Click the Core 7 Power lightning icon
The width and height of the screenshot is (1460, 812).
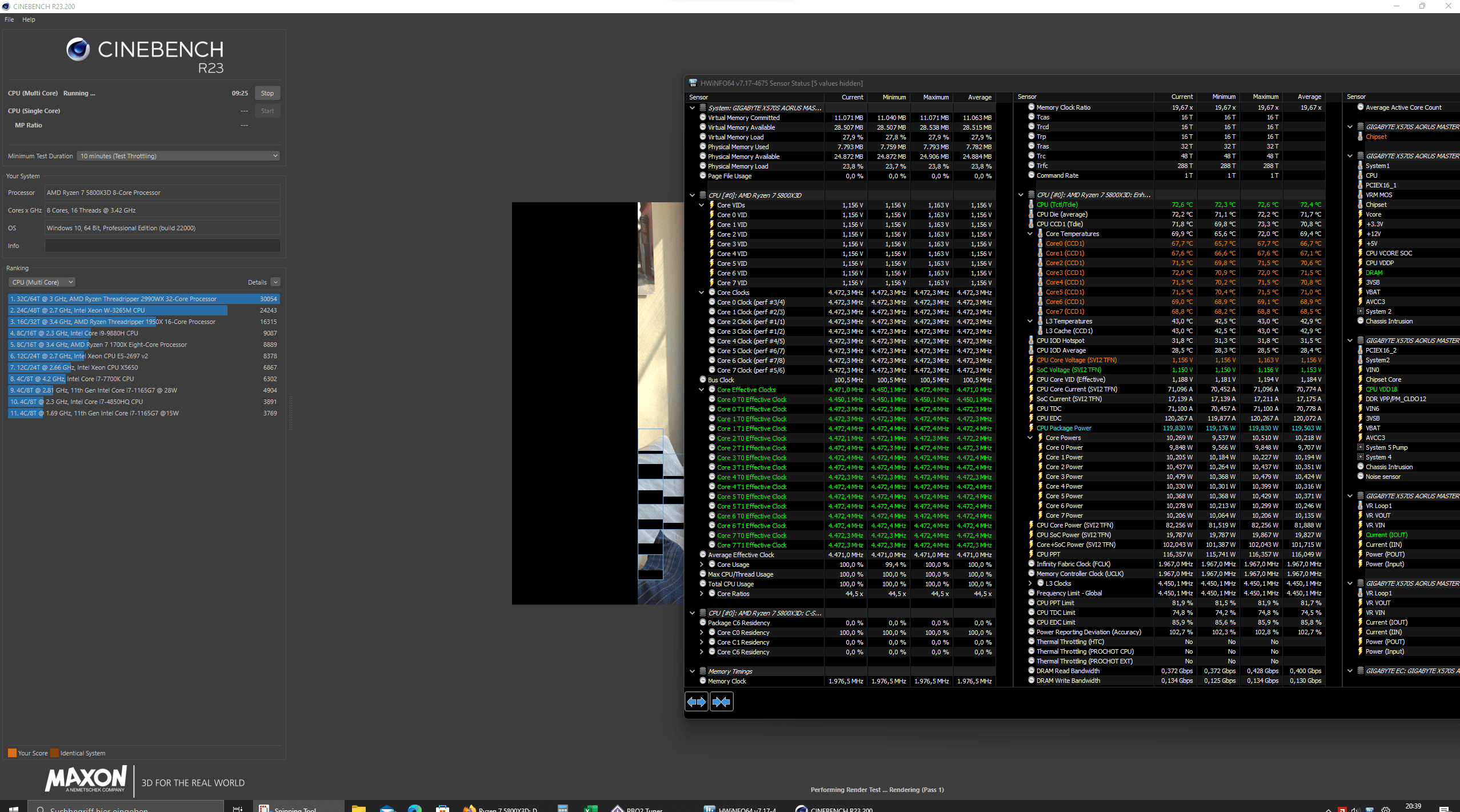(1041, 515)
